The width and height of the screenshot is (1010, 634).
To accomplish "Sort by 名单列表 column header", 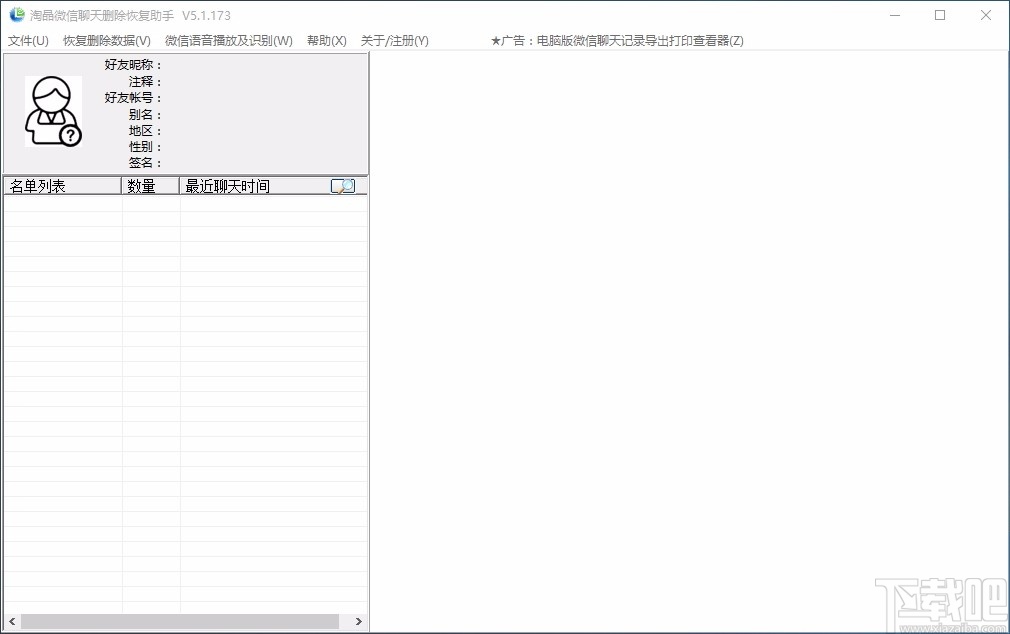I will click(62, 186).
